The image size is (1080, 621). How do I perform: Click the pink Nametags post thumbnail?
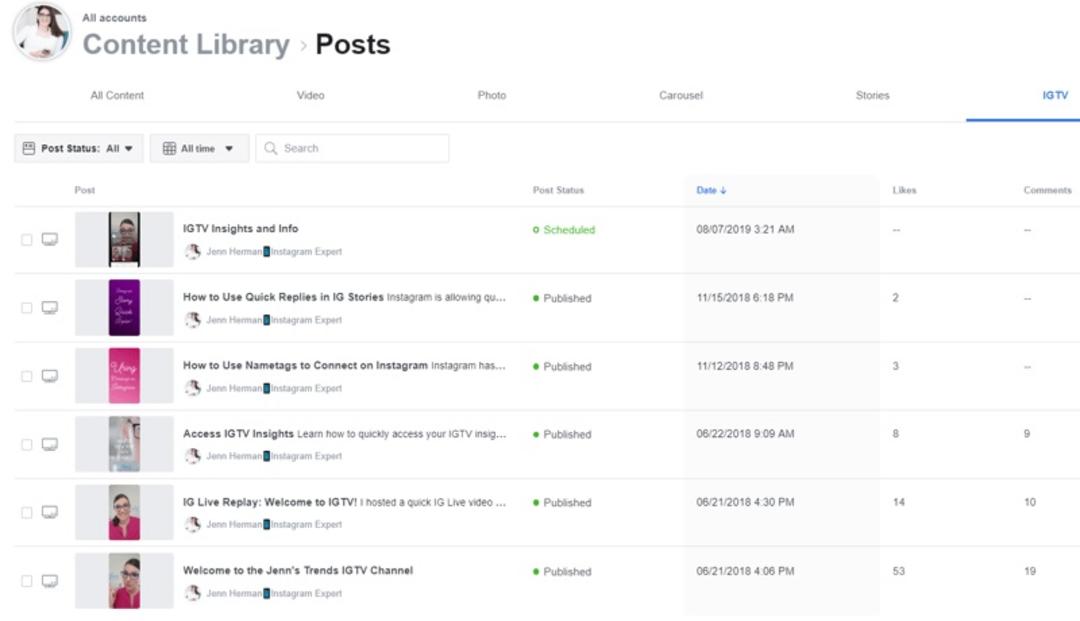[x=124, y=376]
